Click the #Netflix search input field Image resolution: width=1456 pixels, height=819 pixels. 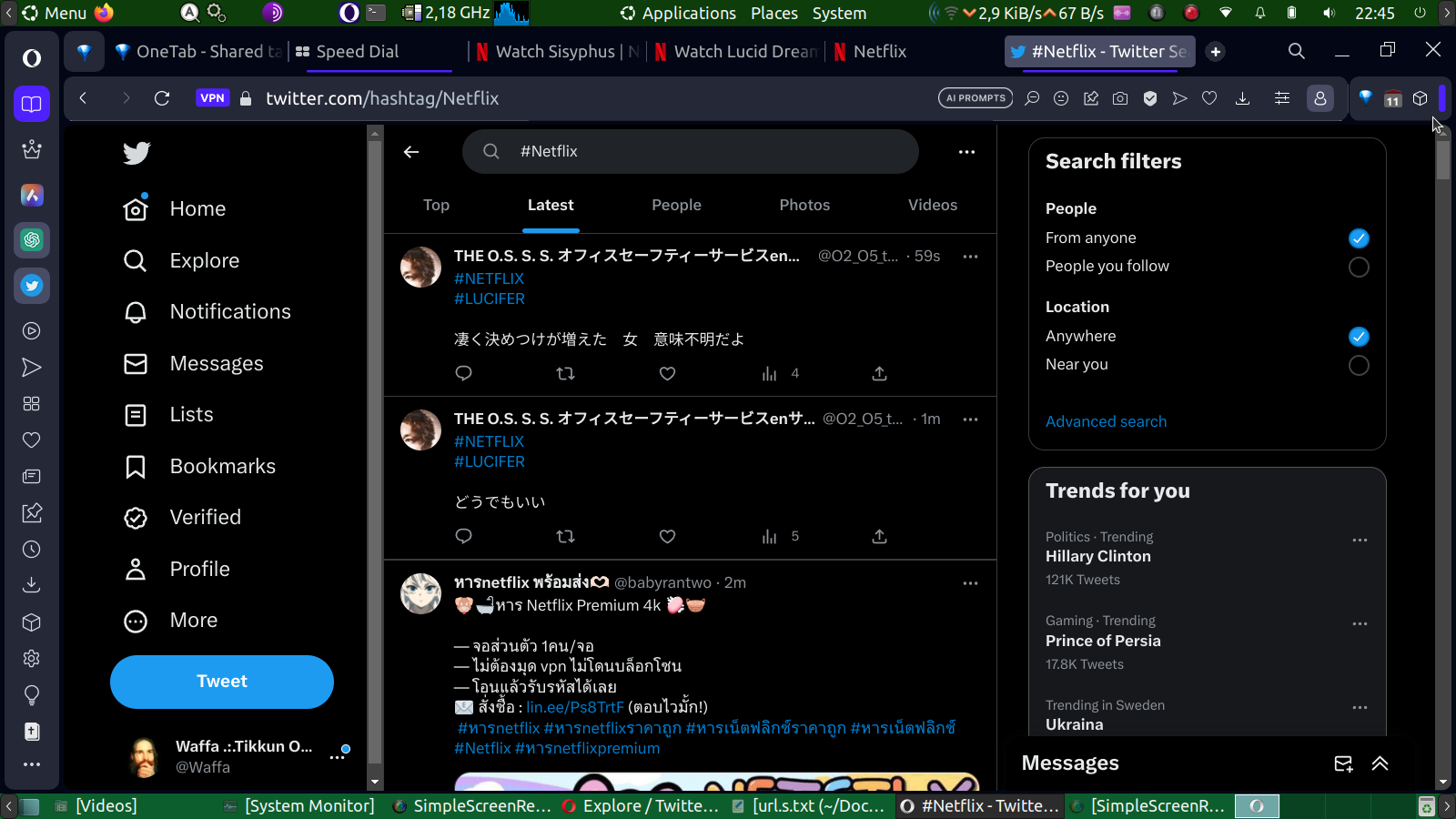pos(691,152)
